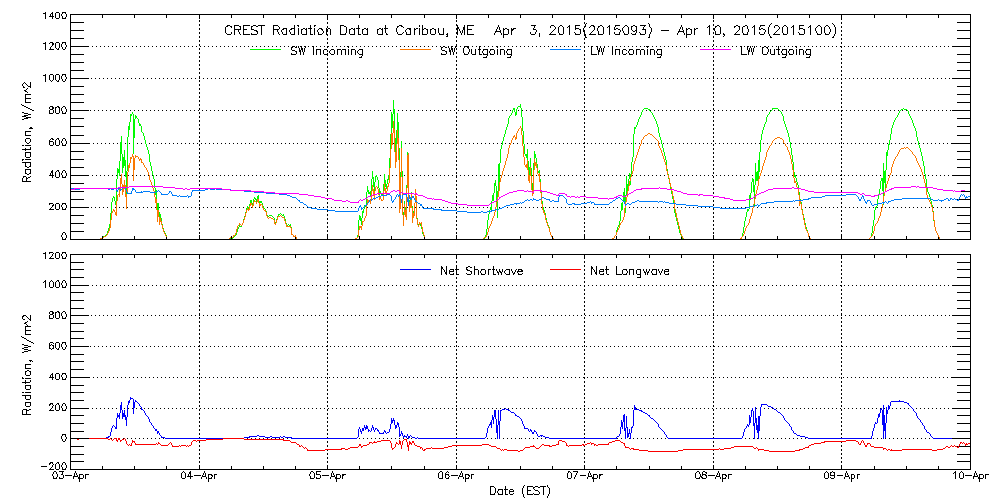Select the SW Outgoing legend entry
Image resolution: width=1000 pixels, height=500 pixels.
click(x=476, y=51)
